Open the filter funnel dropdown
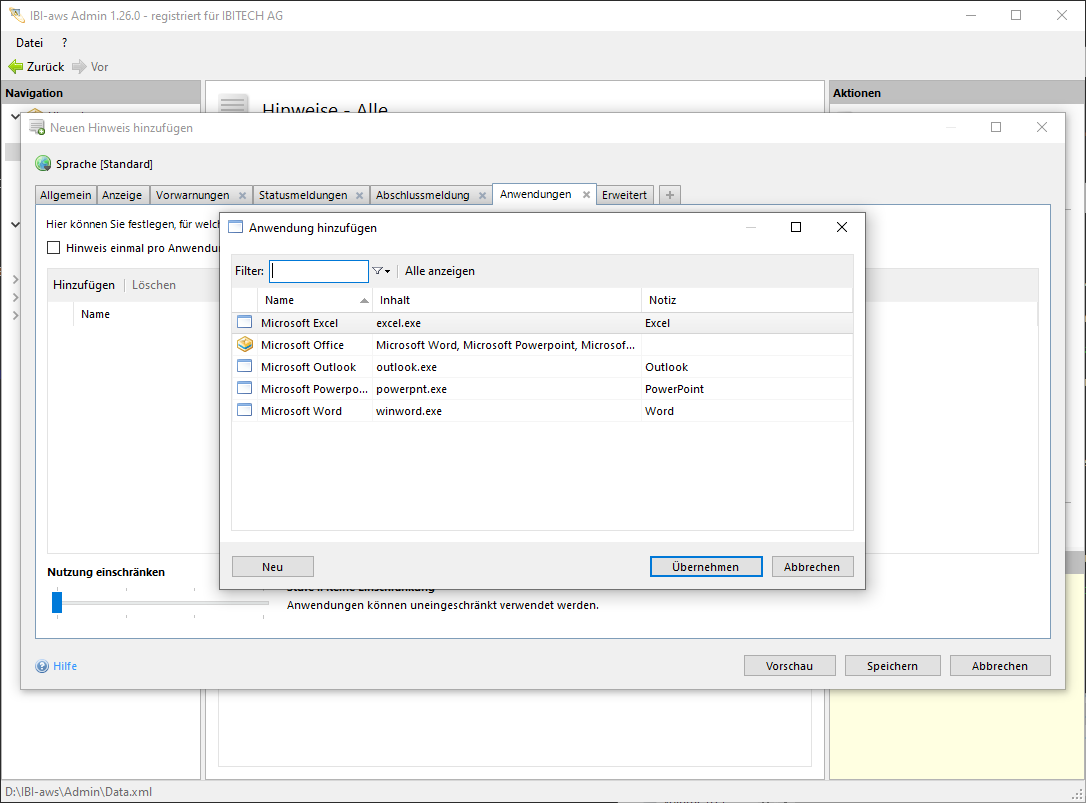Viewport: 1086px width, 803px height. [381, 271]
